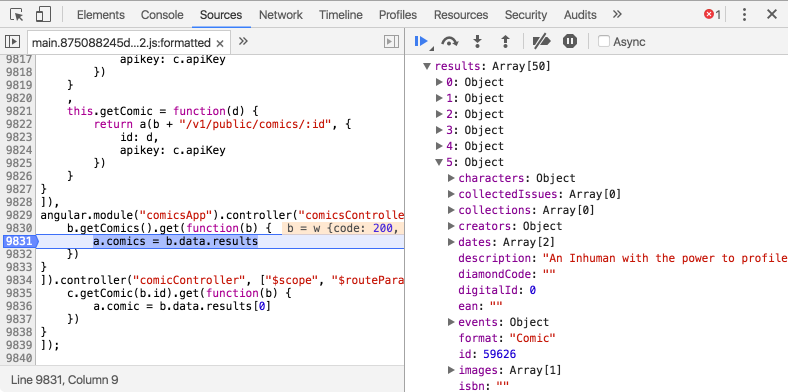Close the DevTools panel
Screen dimensions: 788x392
point(772,15)
